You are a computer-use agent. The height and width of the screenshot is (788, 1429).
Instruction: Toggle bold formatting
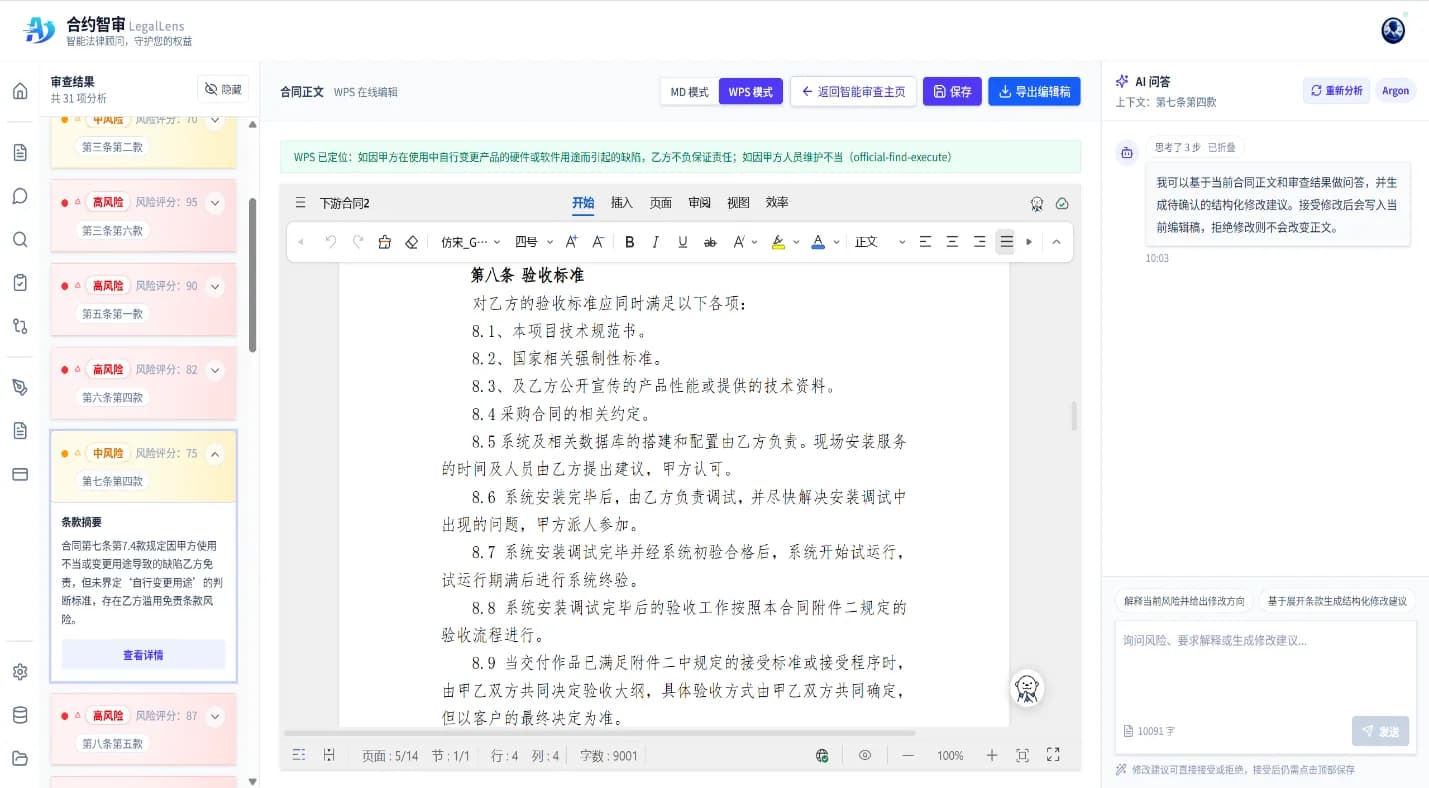[x=630, y=242]
